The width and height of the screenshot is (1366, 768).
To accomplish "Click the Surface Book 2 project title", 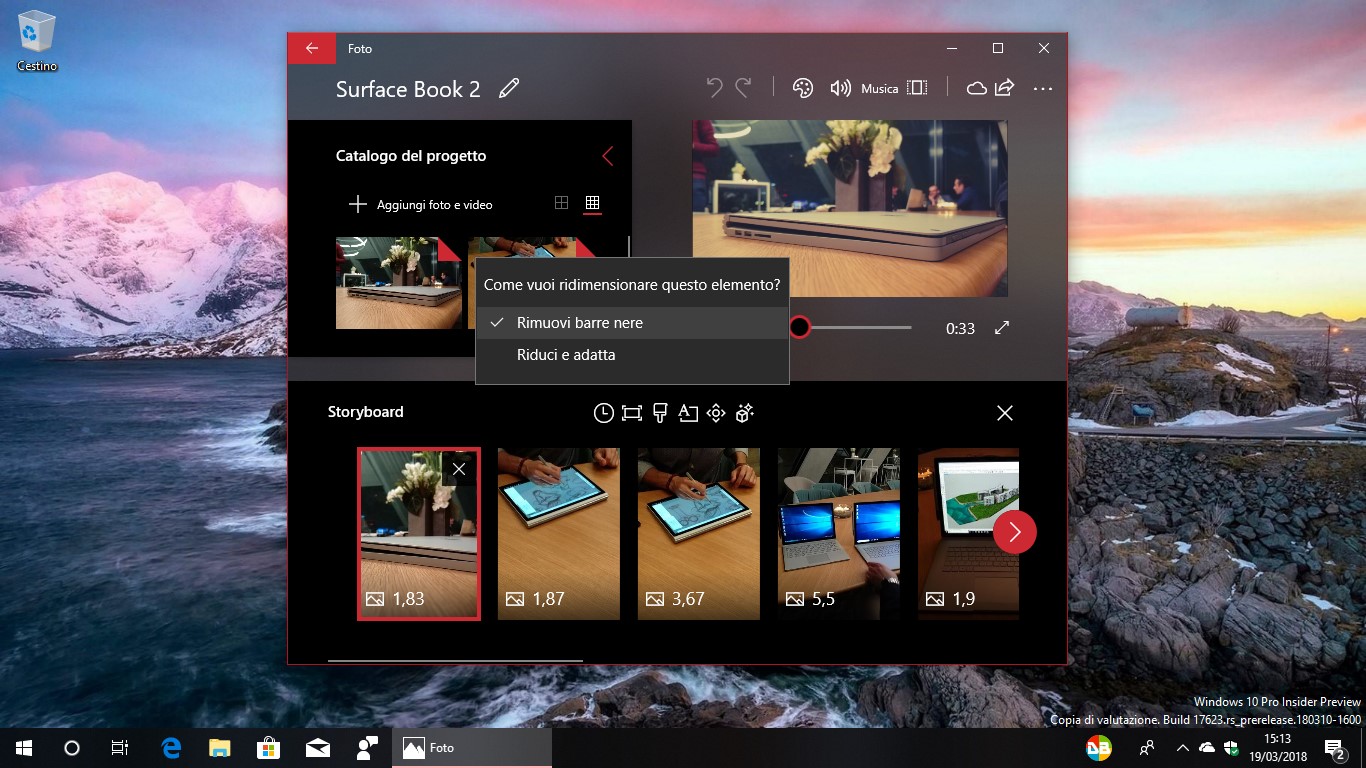I will (408, 89).
